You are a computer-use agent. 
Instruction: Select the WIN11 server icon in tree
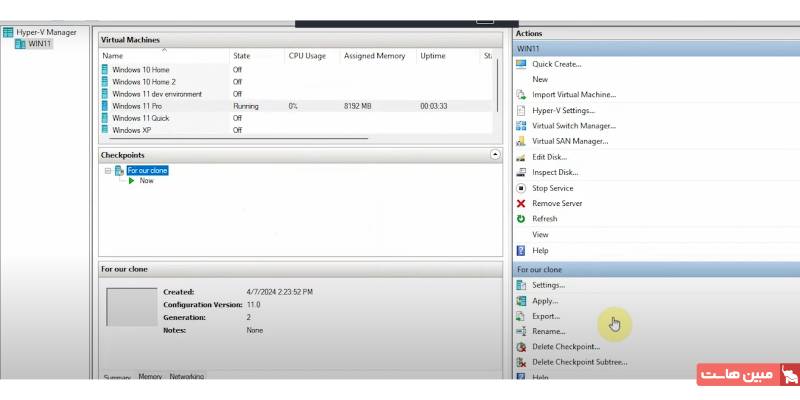(20, 44)
